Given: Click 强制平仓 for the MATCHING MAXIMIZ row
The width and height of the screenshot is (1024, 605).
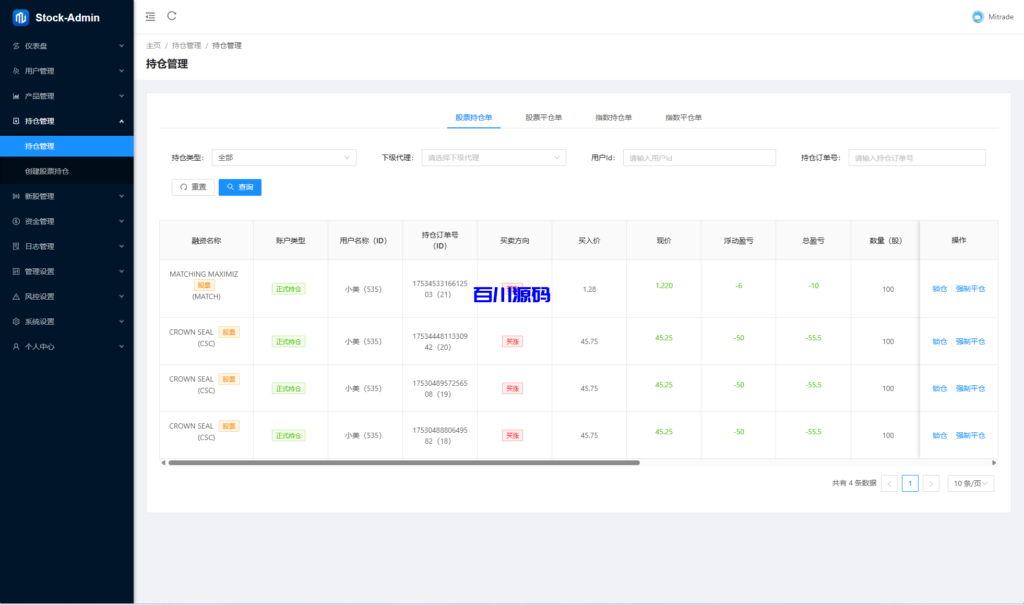Looking at the screenshot, I should pyautogui.click(x=970, y=288).
